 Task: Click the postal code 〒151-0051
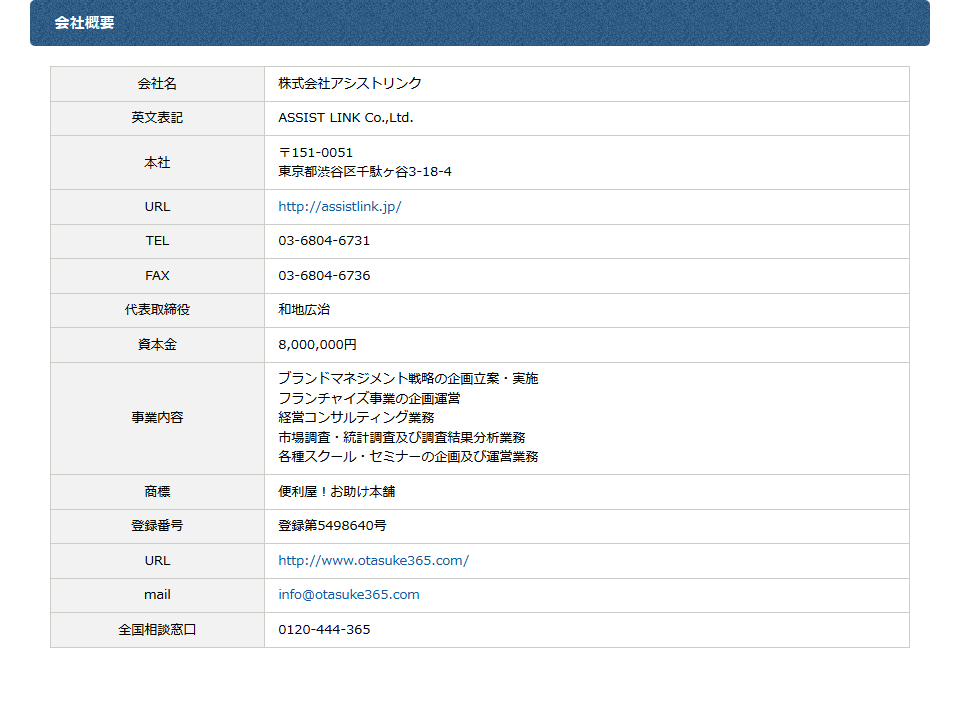click(316, 153)
